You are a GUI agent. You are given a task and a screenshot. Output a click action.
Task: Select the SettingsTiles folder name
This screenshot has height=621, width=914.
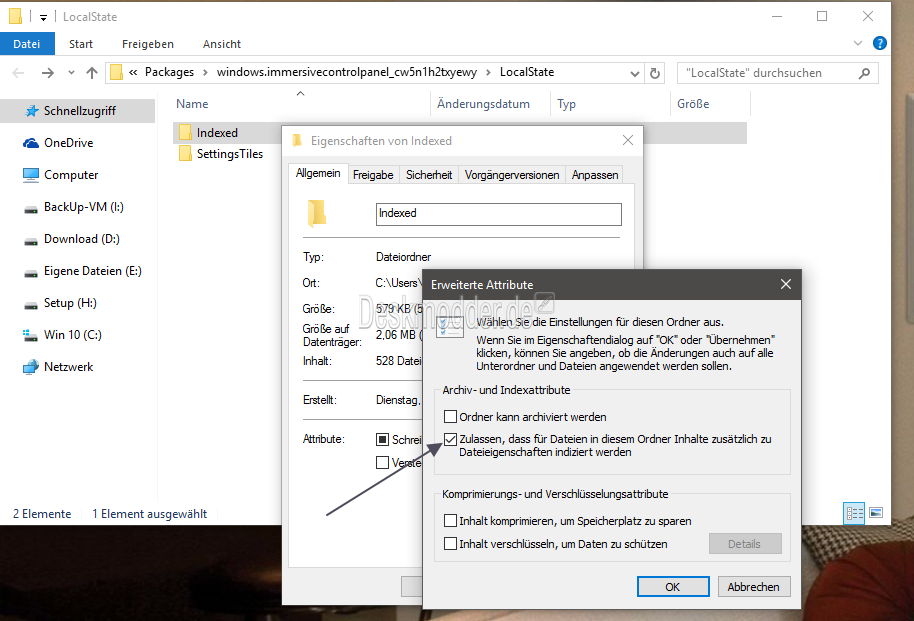click(230, 154)
